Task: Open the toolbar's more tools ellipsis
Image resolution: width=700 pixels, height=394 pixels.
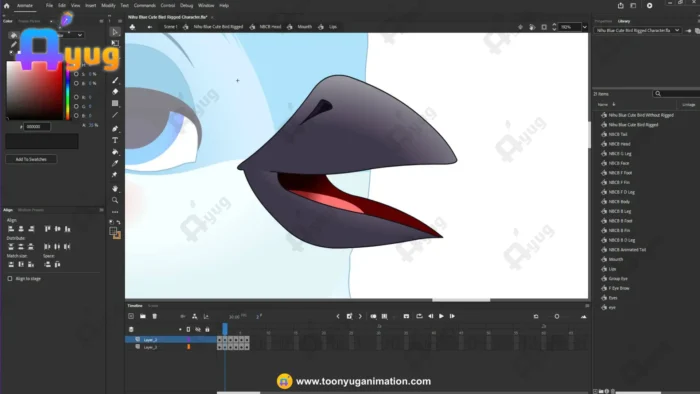Action: point(115,212)
